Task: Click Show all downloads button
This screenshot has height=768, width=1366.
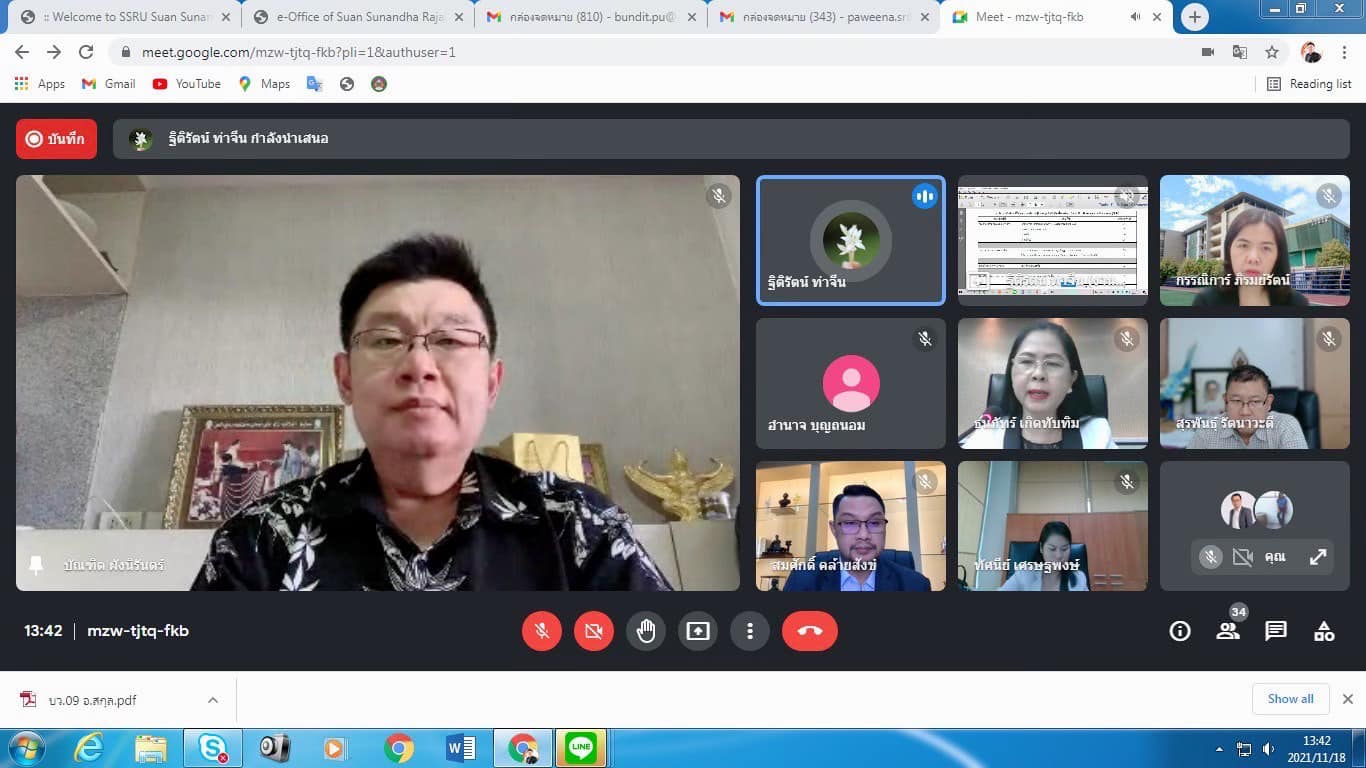Action: click(x=1290, y=699)
